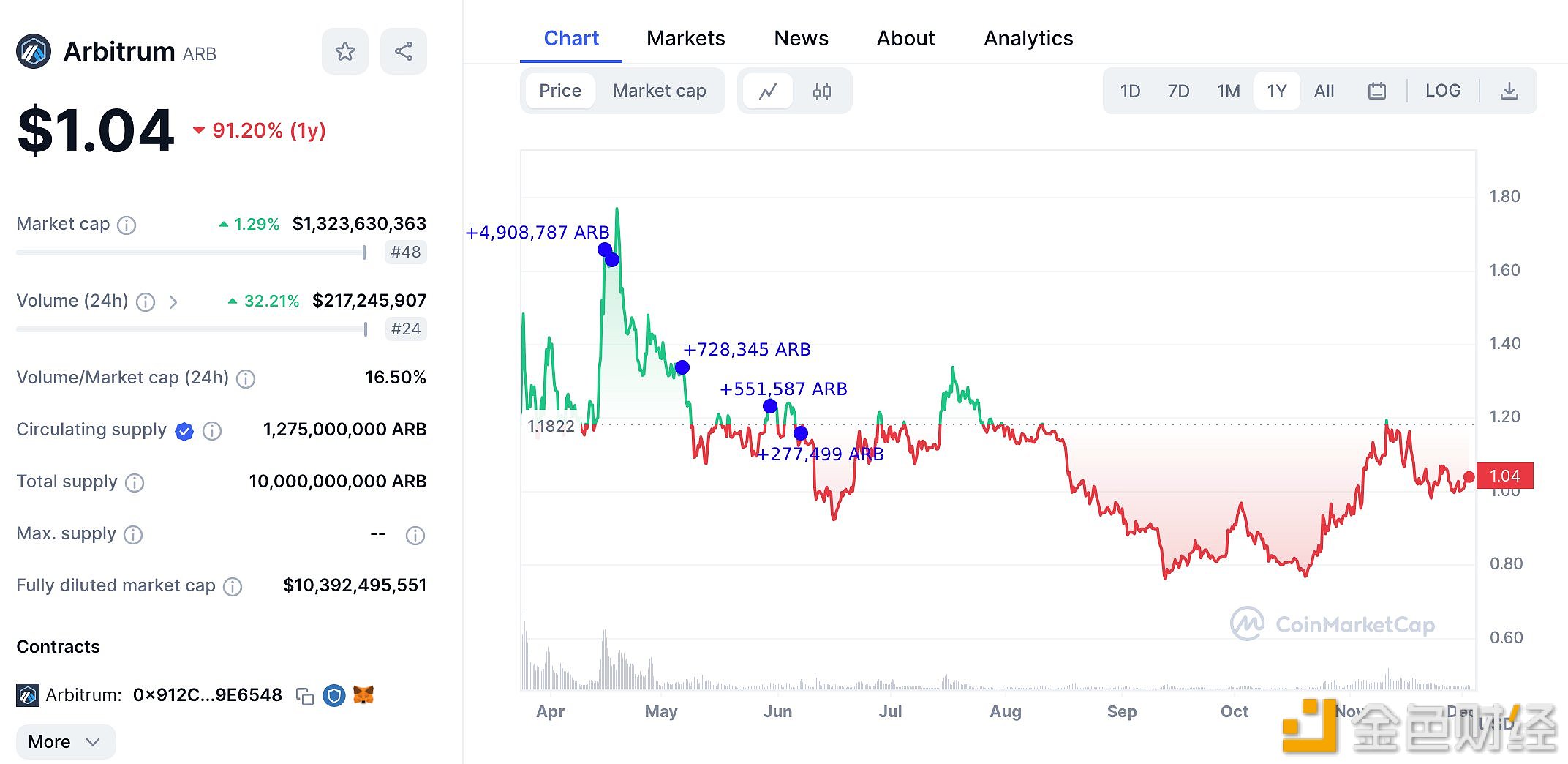Set chart range to 1Y
The height and width of the screenshot is (764, 1568).
[x=1277, y=91]
